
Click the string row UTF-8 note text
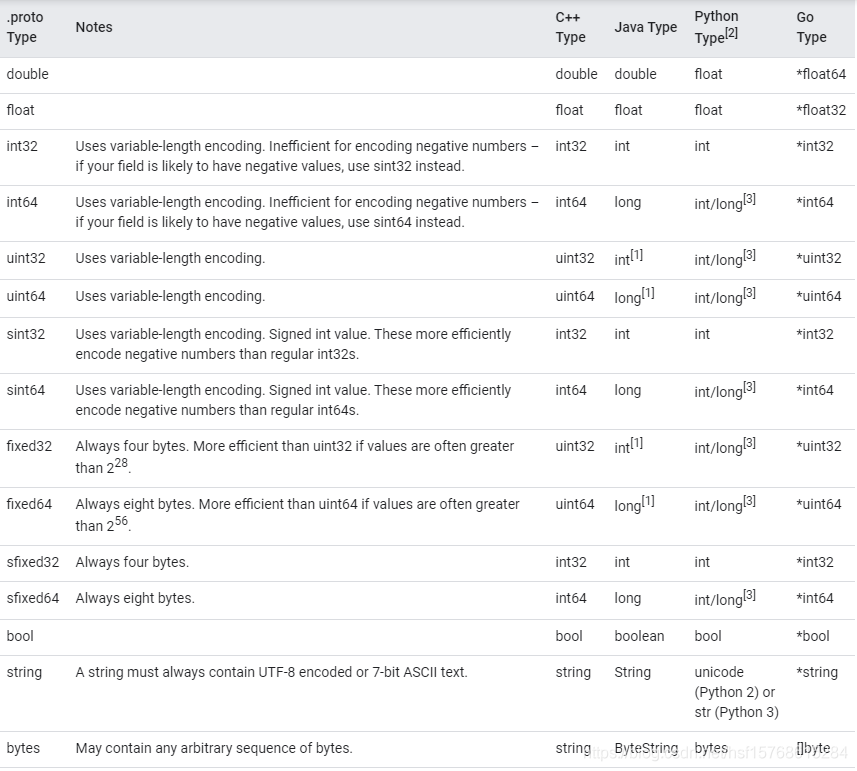coord(272,672)
